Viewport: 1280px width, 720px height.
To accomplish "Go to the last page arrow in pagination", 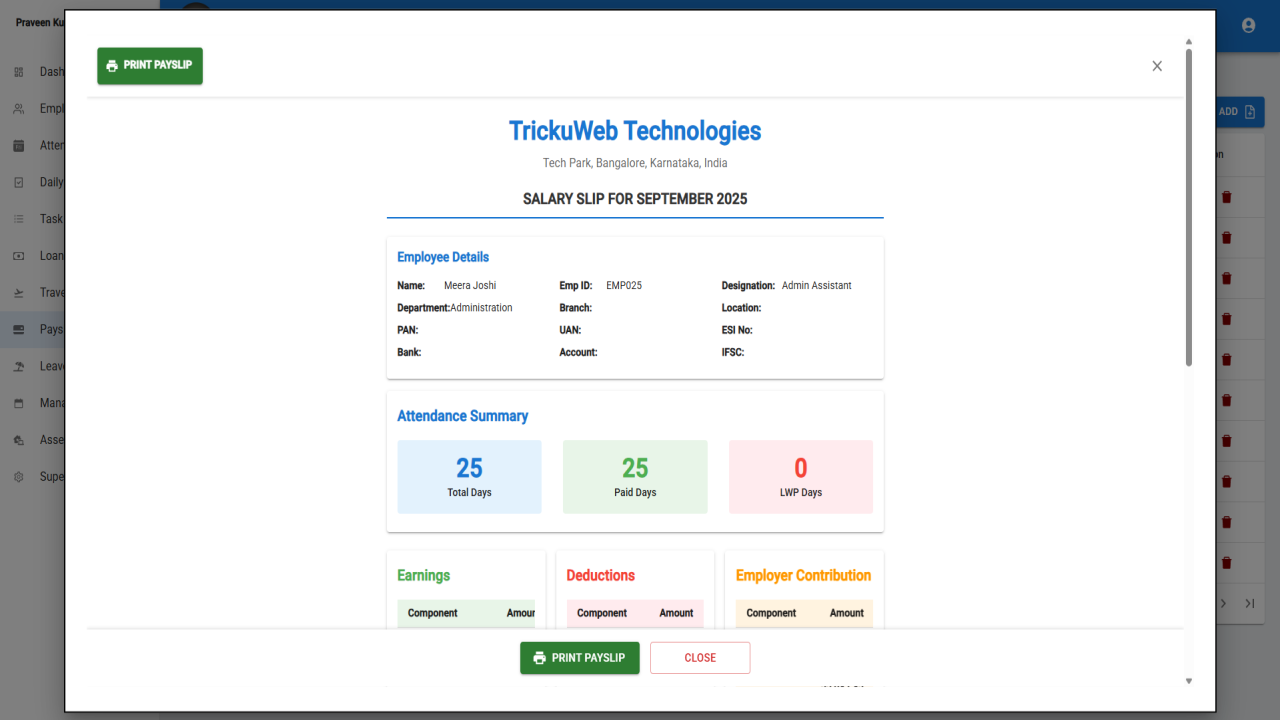I will point(1249,603).
